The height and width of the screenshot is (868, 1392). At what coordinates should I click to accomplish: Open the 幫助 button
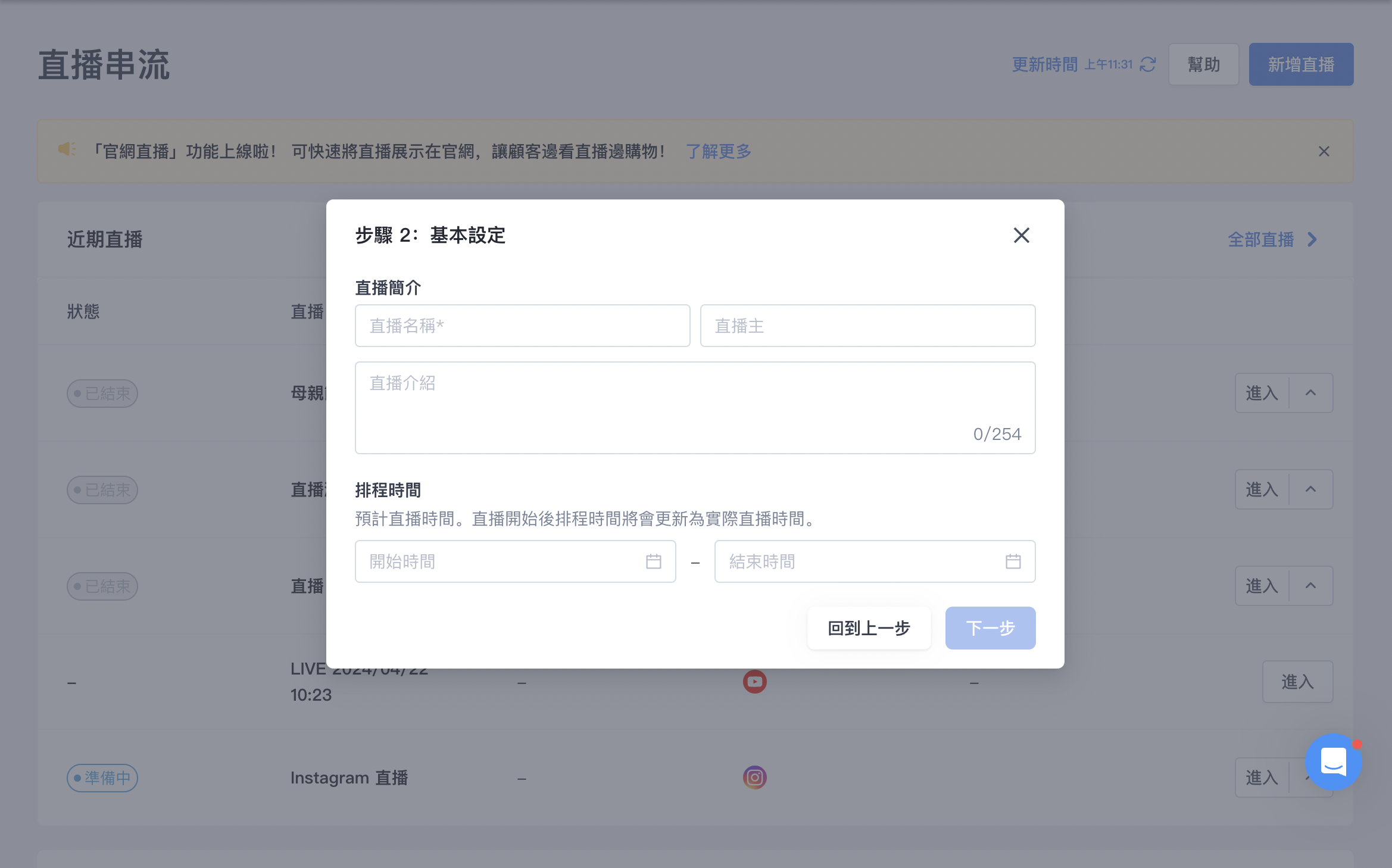tap(1203, 64)
